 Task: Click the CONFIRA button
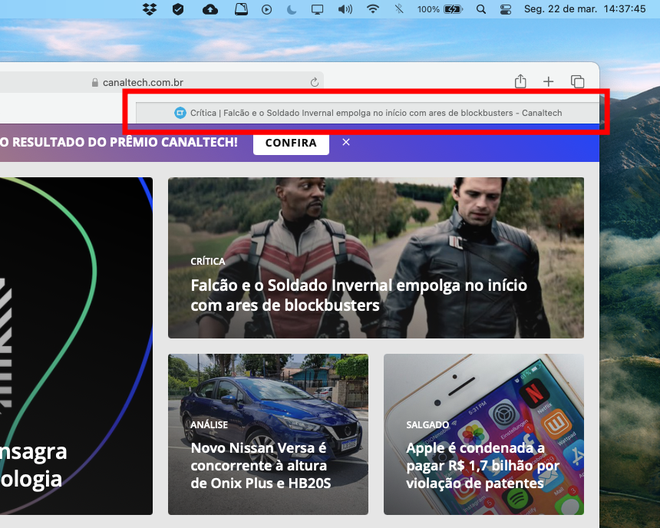[291, 143]
